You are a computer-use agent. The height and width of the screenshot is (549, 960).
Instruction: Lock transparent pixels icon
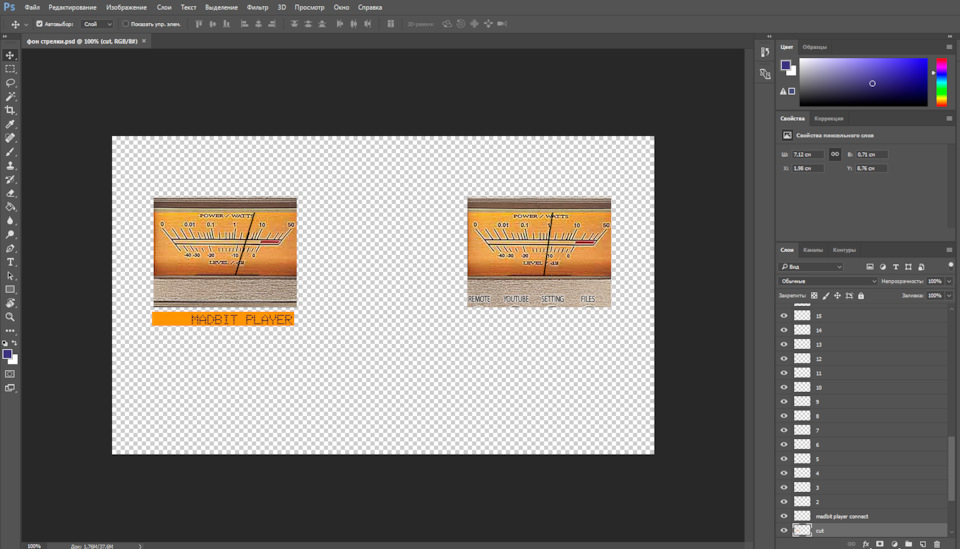[x=814, y=296]
